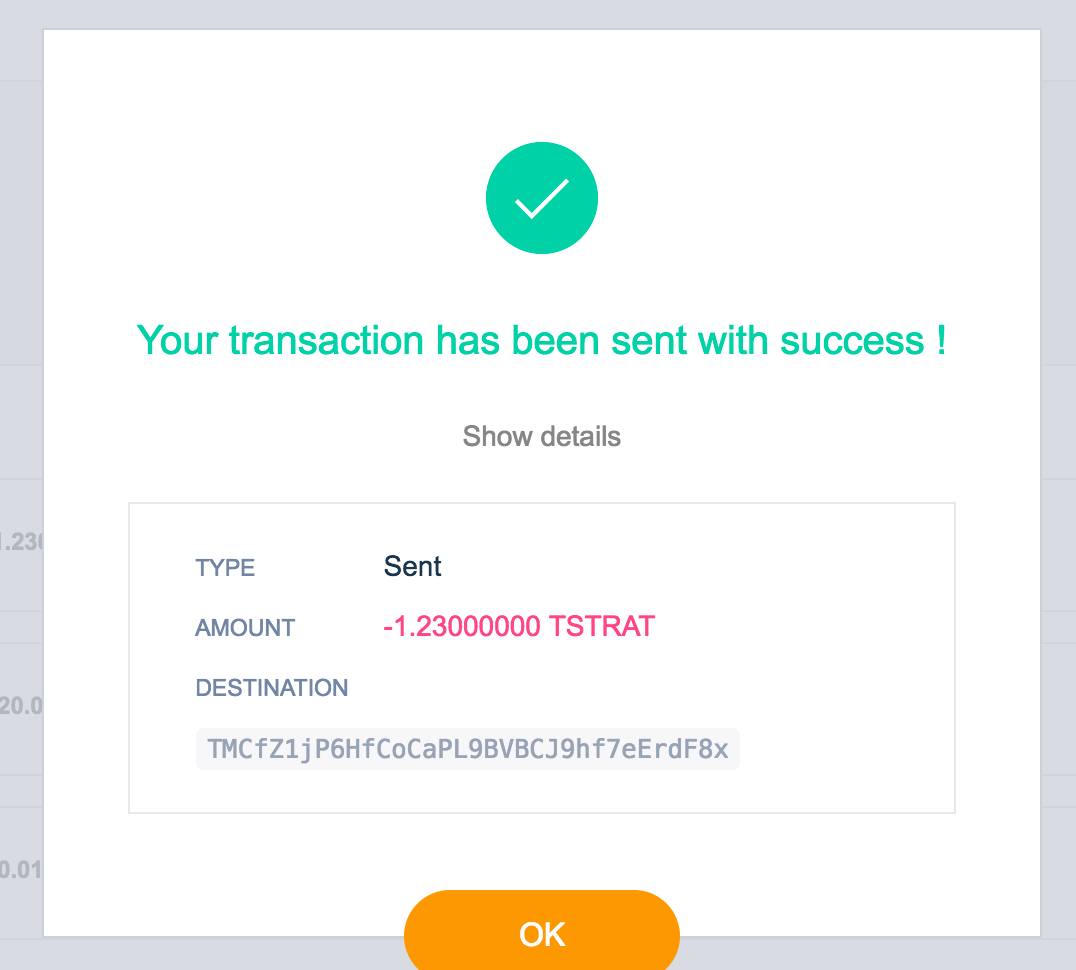Click the destination address TMCfZ1jP6HfCoCaPL9BVBCJ9hf7eErdF8x
This screenshot has width=1076, height=970.
pyautogui.click(x=467, y=749)
